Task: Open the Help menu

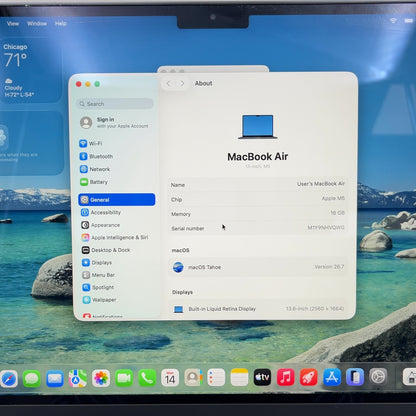Action: pyautogui.click(x=61, y=23)
